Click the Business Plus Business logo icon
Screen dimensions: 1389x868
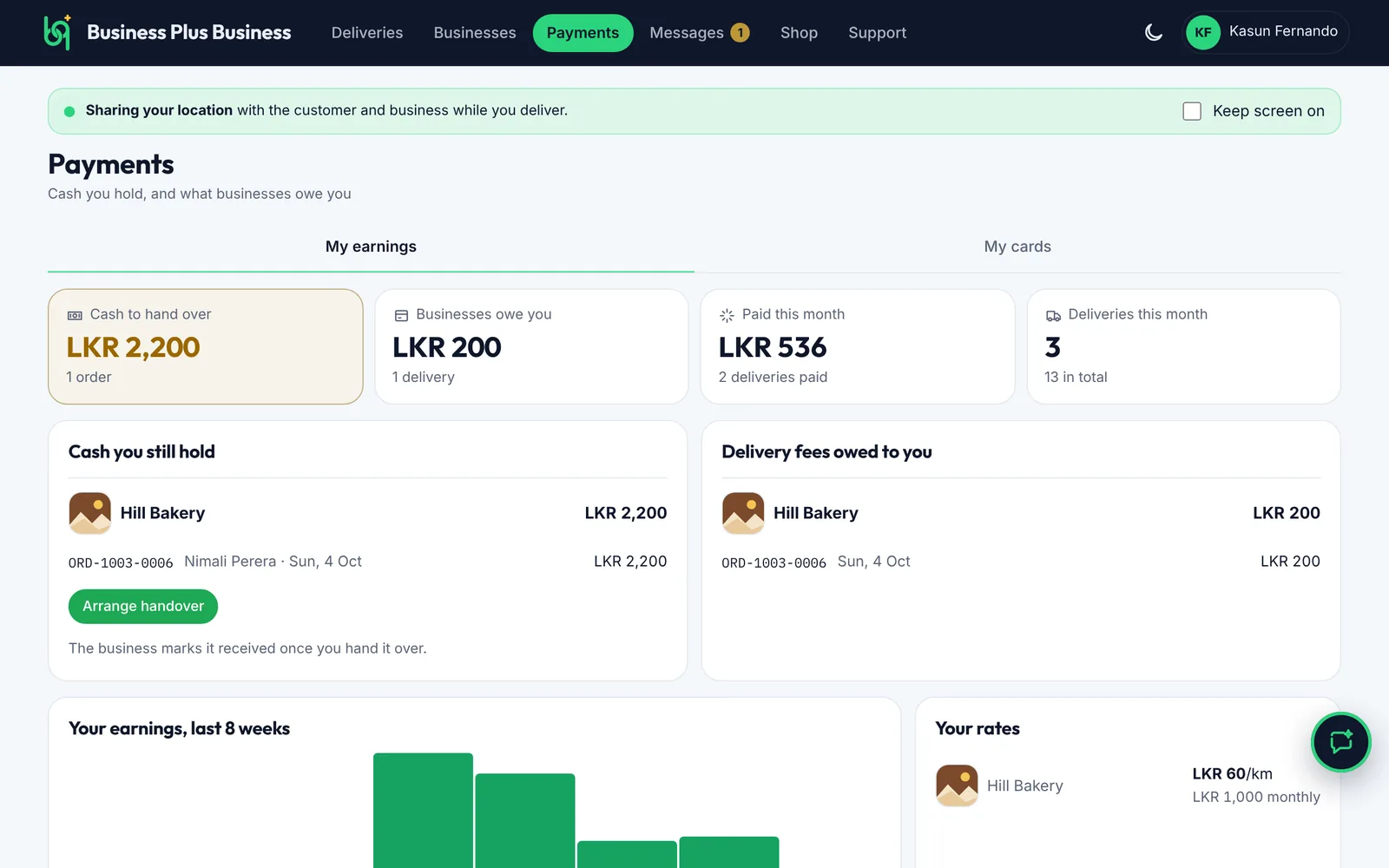(57, 32)
